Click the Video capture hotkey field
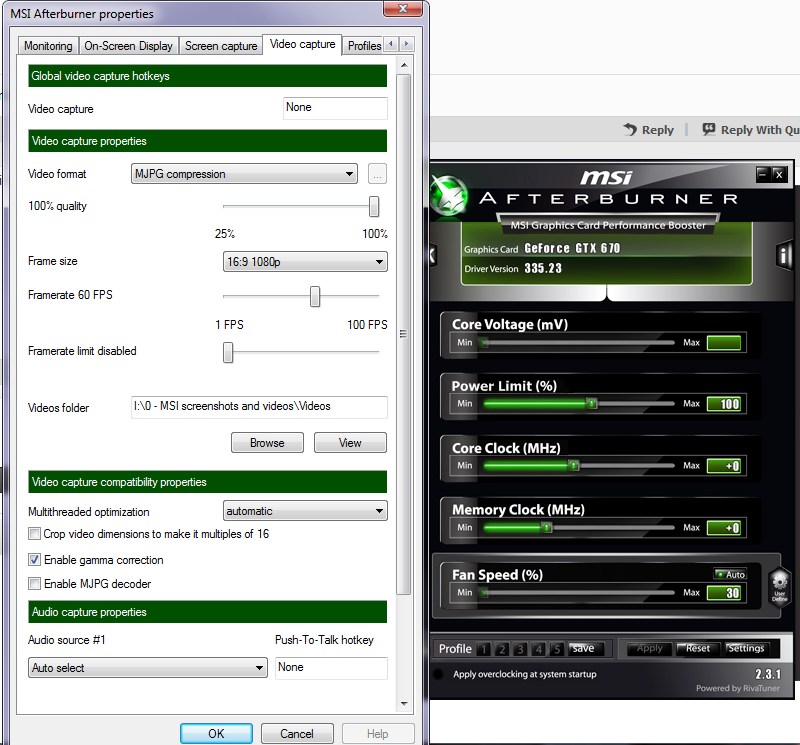This screenshot has height=745, width=800. coord(335,108)
